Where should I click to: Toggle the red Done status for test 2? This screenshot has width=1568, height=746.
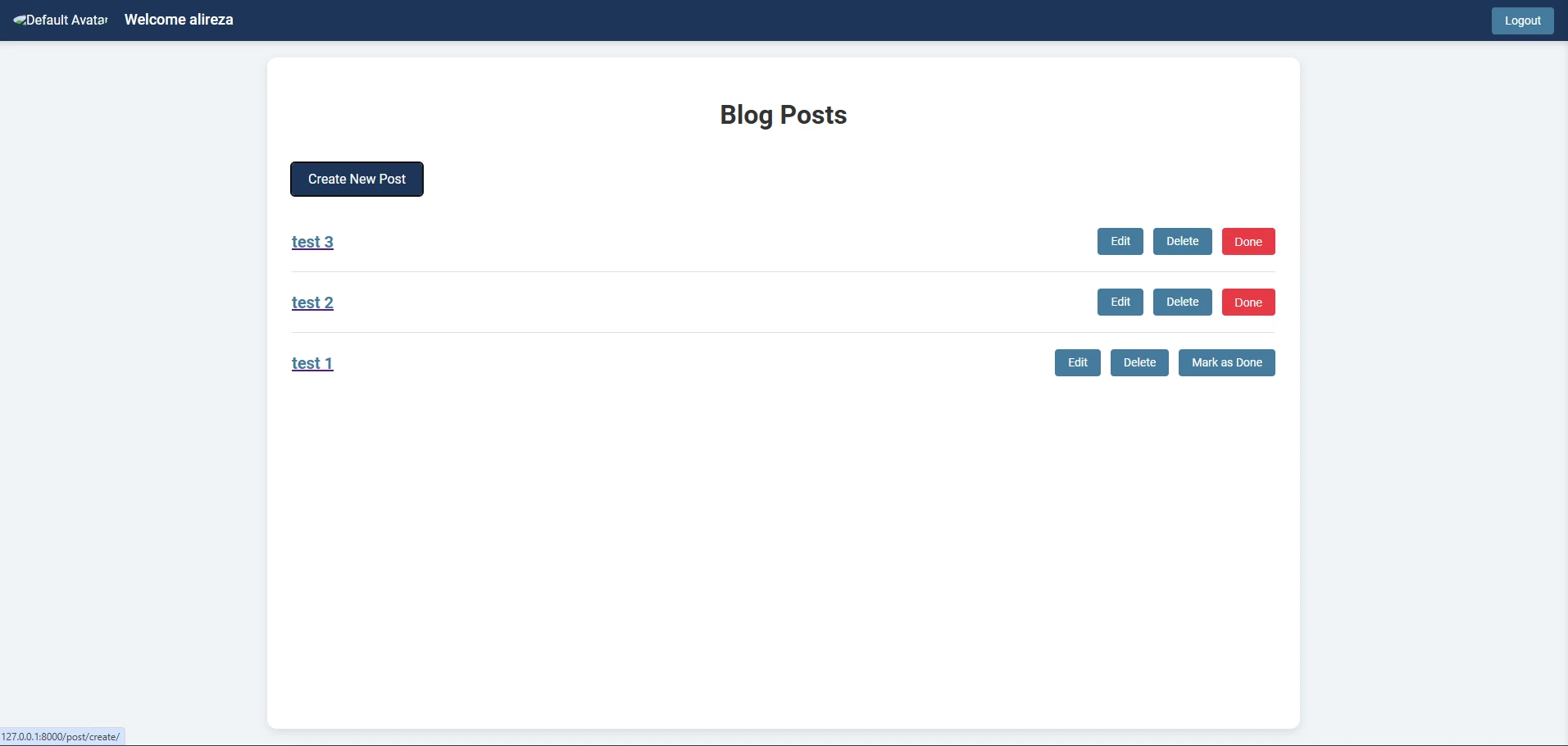(x=1248, y=302)
